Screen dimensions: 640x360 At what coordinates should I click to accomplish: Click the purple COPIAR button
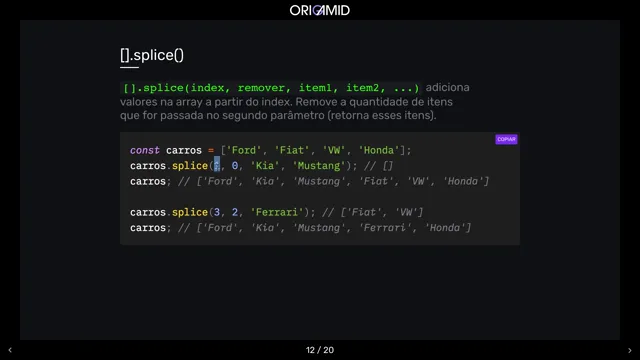point(506,139)
